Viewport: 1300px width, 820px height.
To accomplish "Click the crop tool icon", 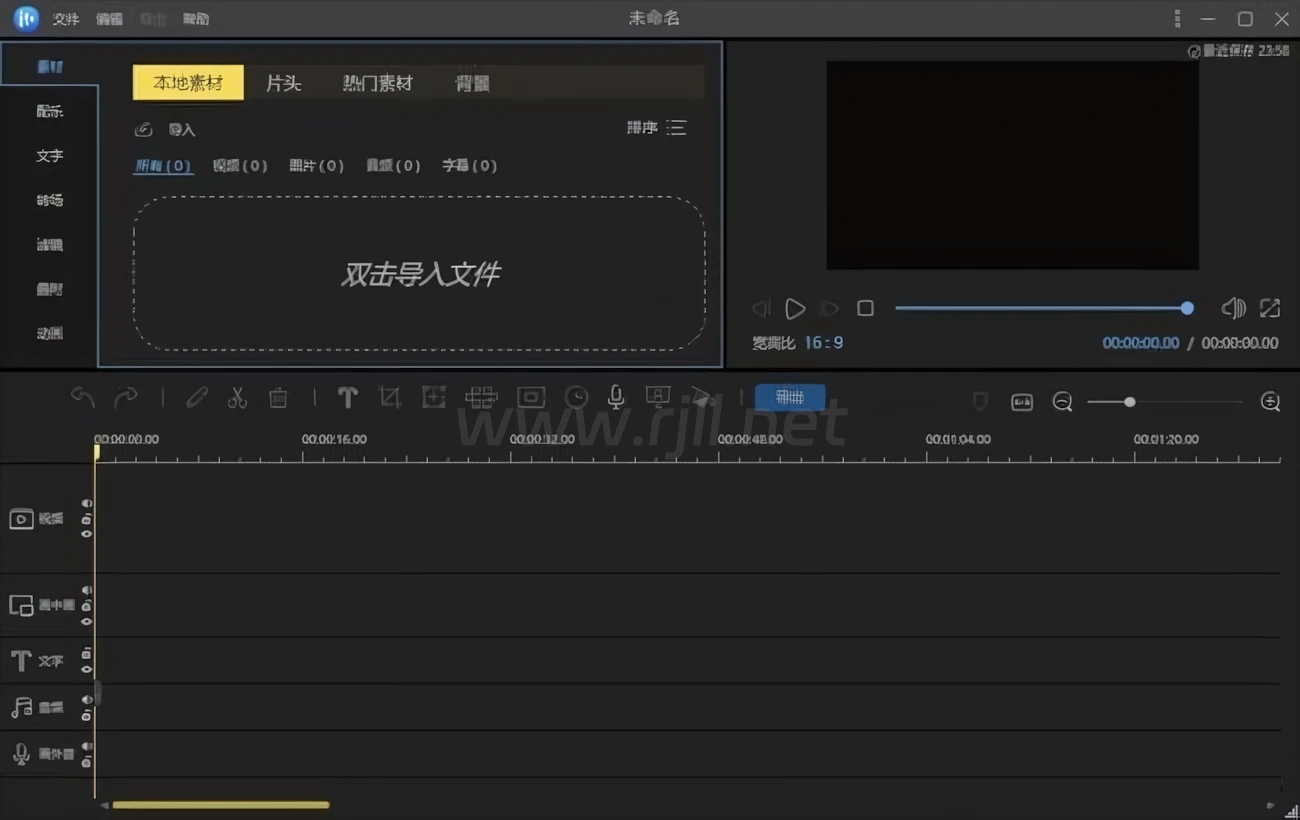I will pos(390,398).
